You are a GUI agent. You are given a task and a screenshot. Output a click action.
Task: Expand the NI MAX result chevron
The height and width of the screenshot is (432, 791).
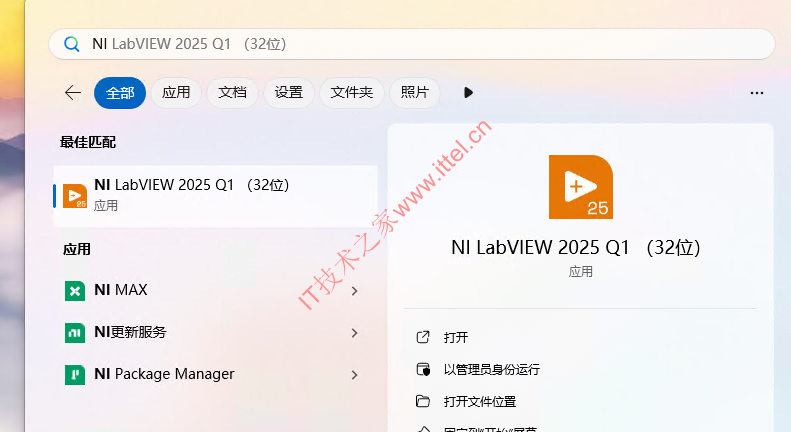[355, 291]
